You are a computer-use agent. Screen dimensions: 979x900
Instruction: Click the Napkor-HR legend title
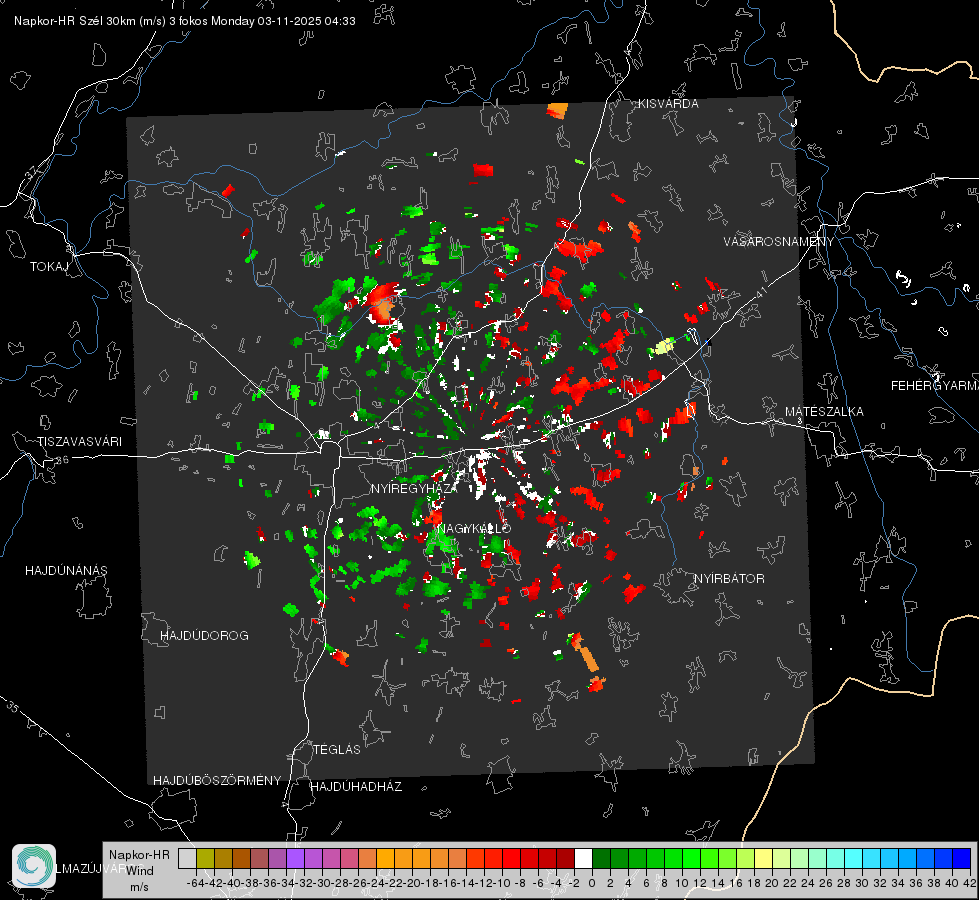pos(139,854)
